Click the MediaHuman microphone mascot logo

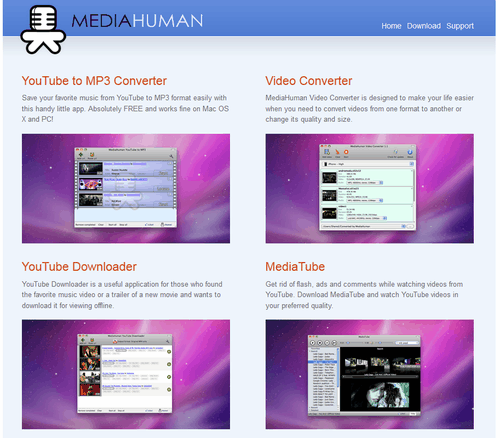[43, 29]
